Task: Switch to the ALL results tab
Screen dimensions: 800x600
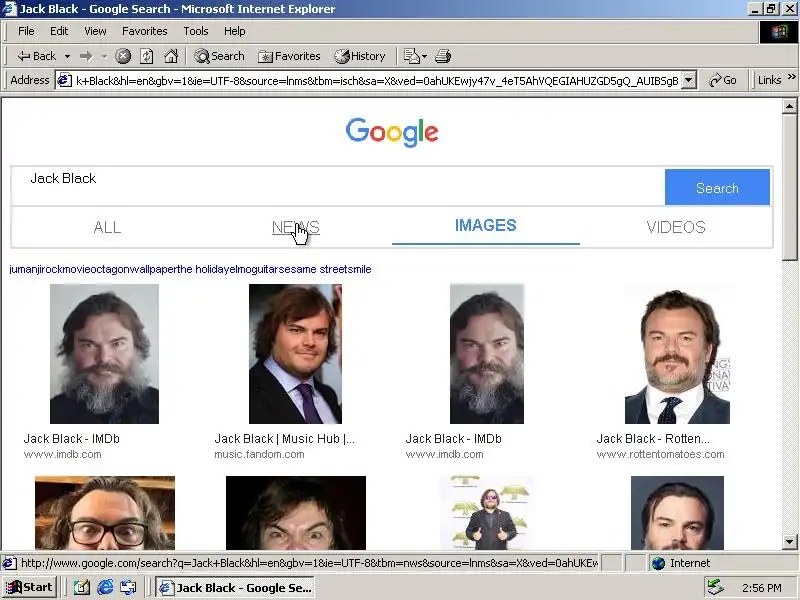Action: pos(107,227)
